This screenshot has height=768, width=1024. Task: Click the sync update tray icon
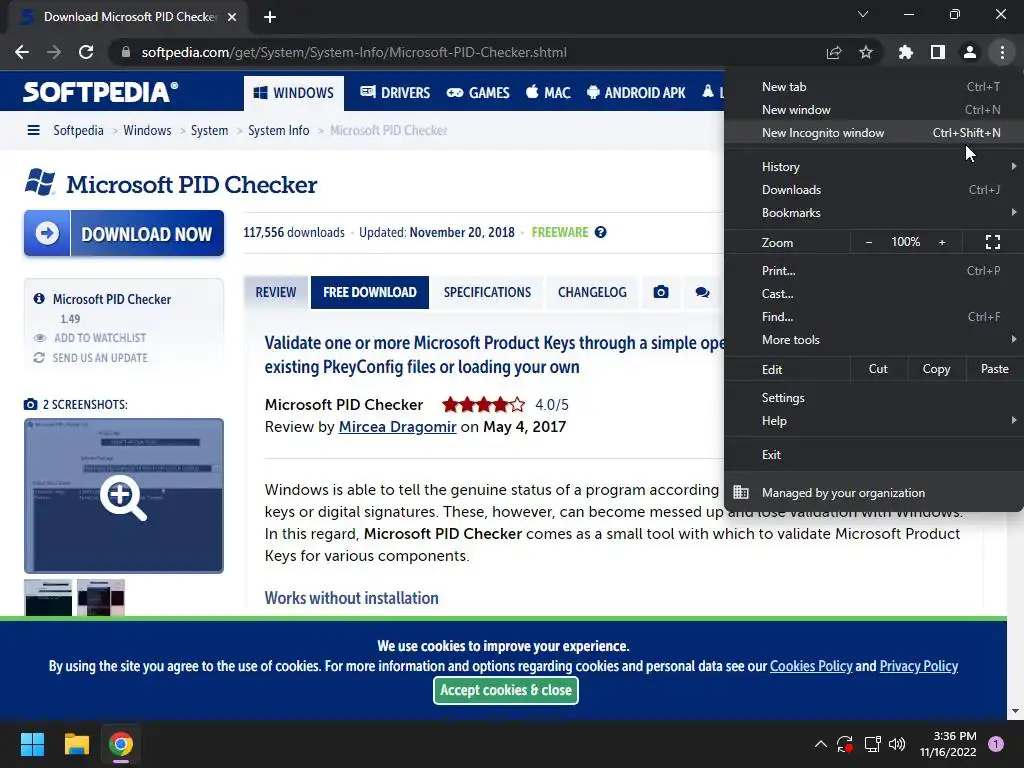pyautogui.click(x=845, y=744)
